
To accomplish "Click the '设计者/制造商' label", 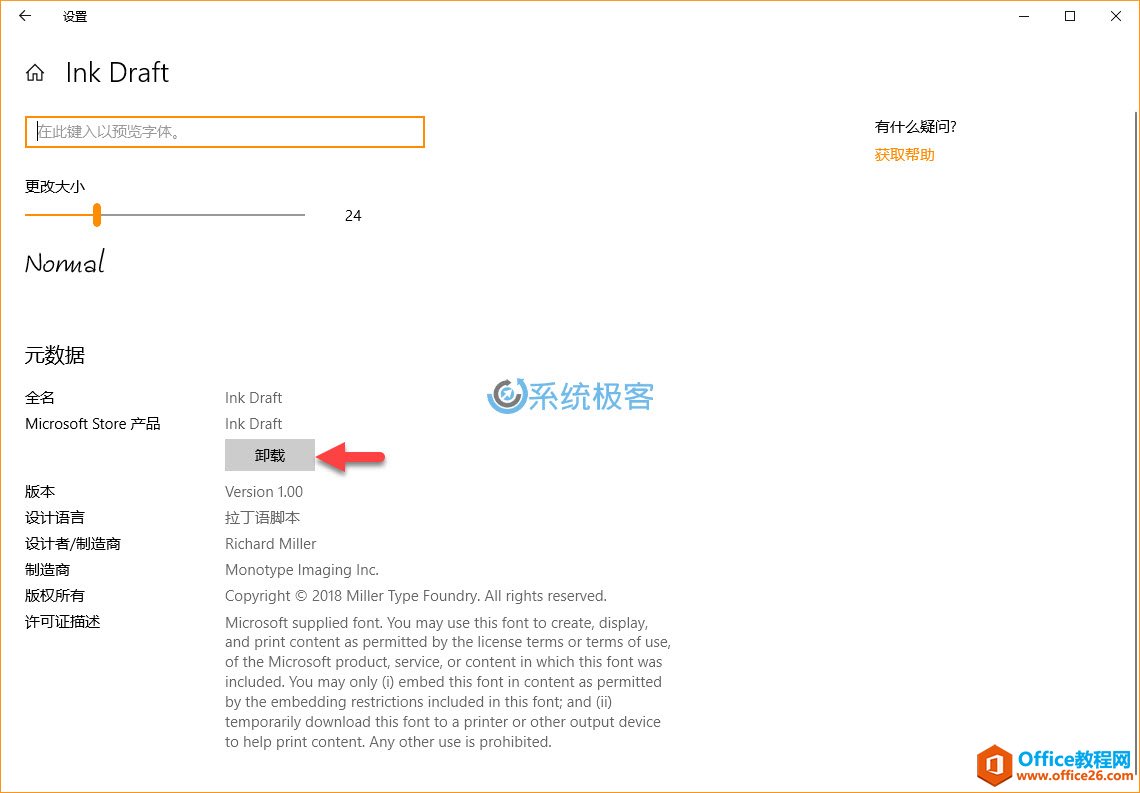I will (x=73, y=544).
